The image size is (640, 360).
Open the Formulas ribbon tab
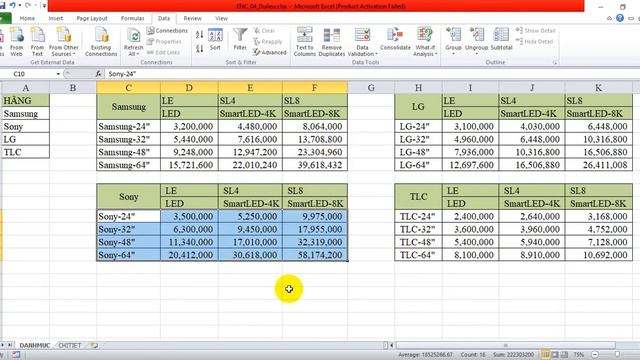click(132, 18)
